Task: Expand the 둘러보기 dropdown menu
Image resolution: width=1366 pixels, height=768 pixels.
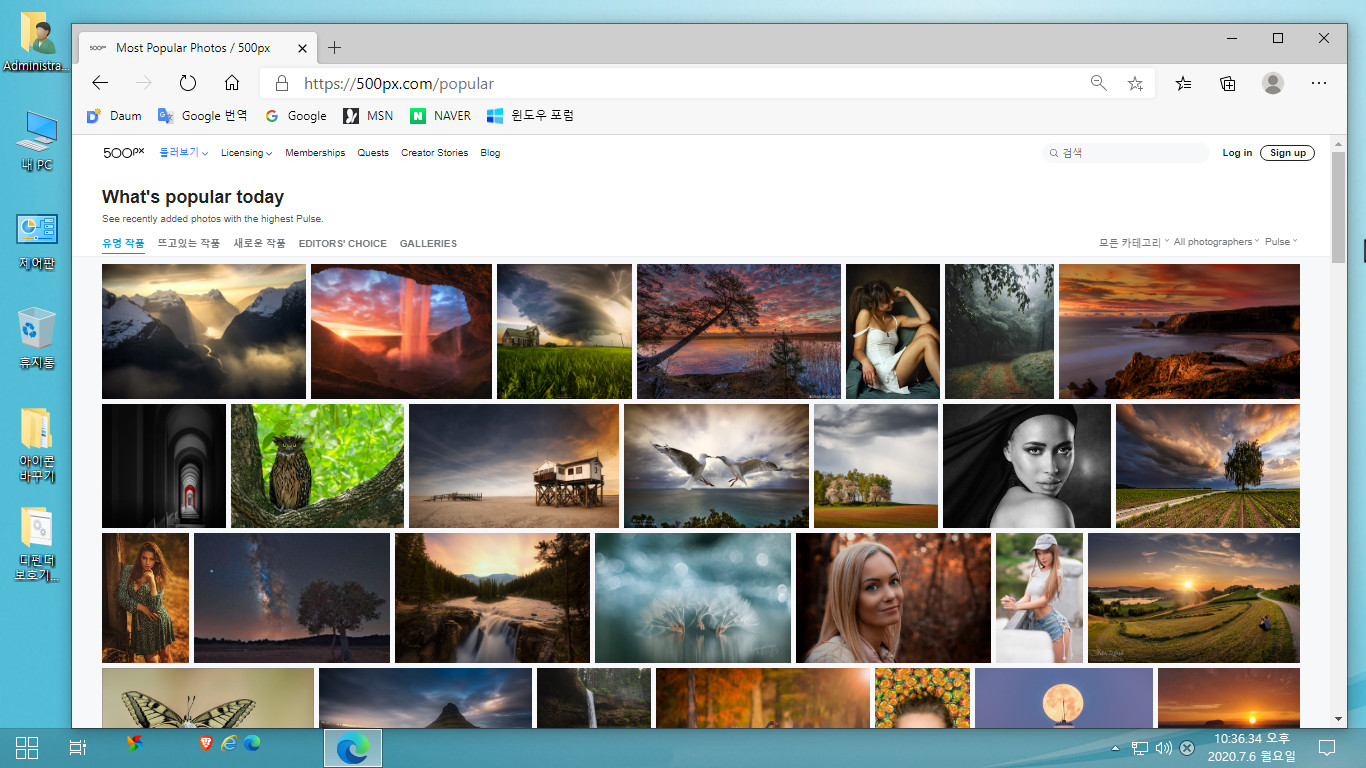Action: [x=184, y=153]
